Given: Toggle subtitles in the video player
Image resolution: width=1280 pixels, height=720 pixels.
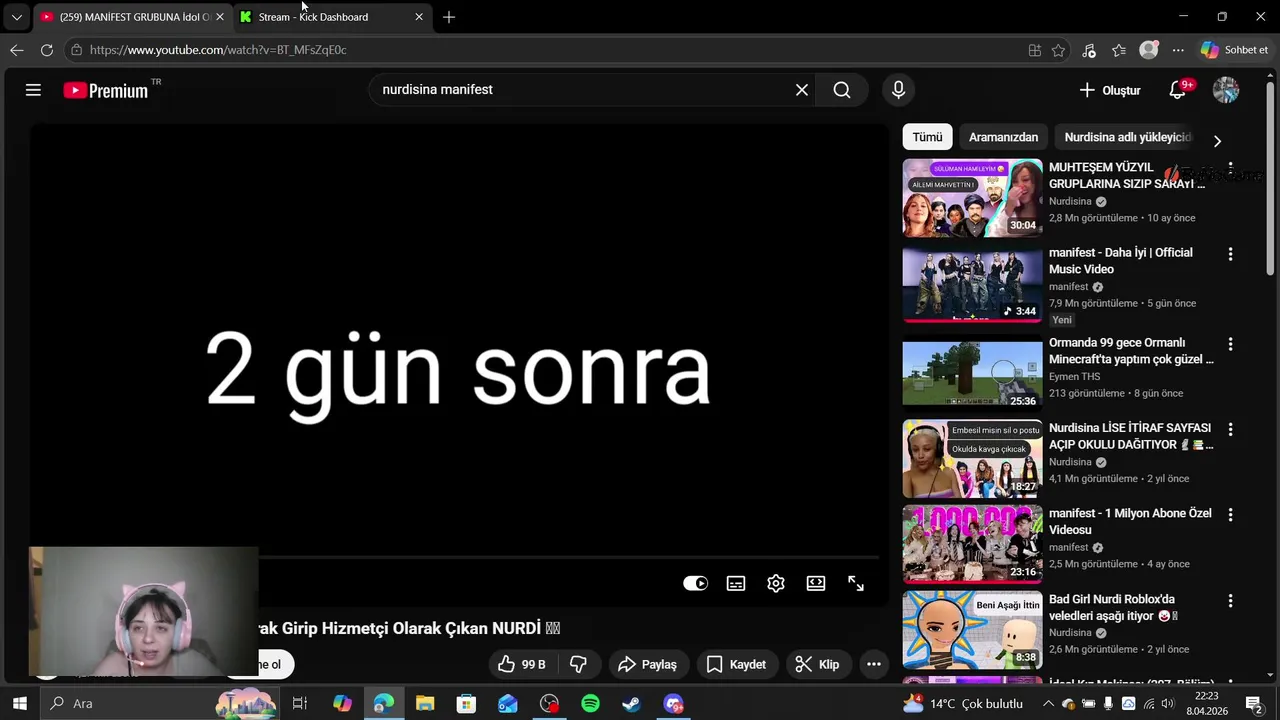Looking at the screenshot, I should (x=736, y=584).
